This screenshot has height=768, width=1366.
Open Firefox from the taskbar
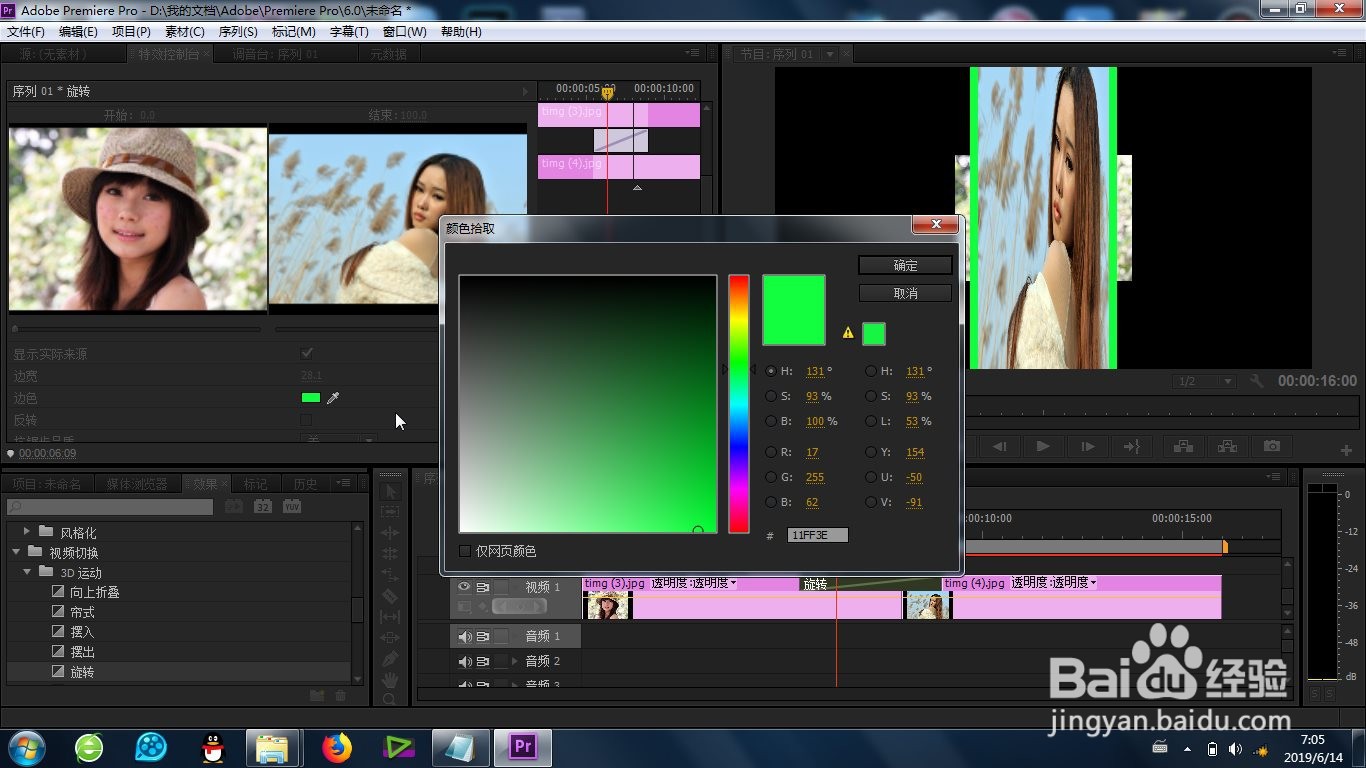coord(337,747)
